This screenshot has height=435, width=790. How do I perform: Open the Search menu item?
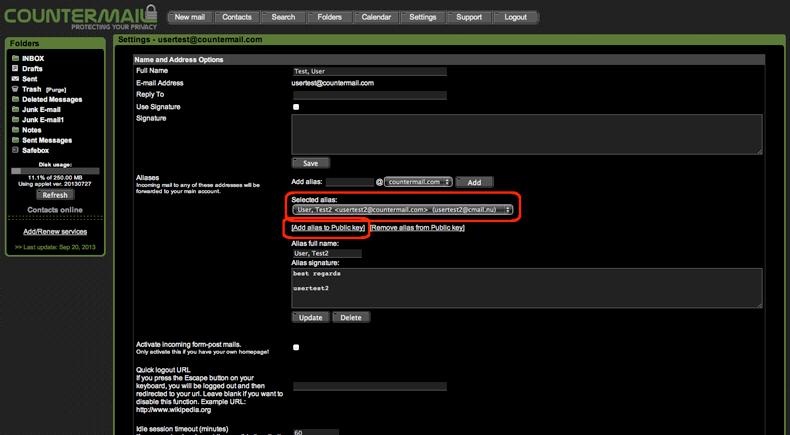(283, 17)
